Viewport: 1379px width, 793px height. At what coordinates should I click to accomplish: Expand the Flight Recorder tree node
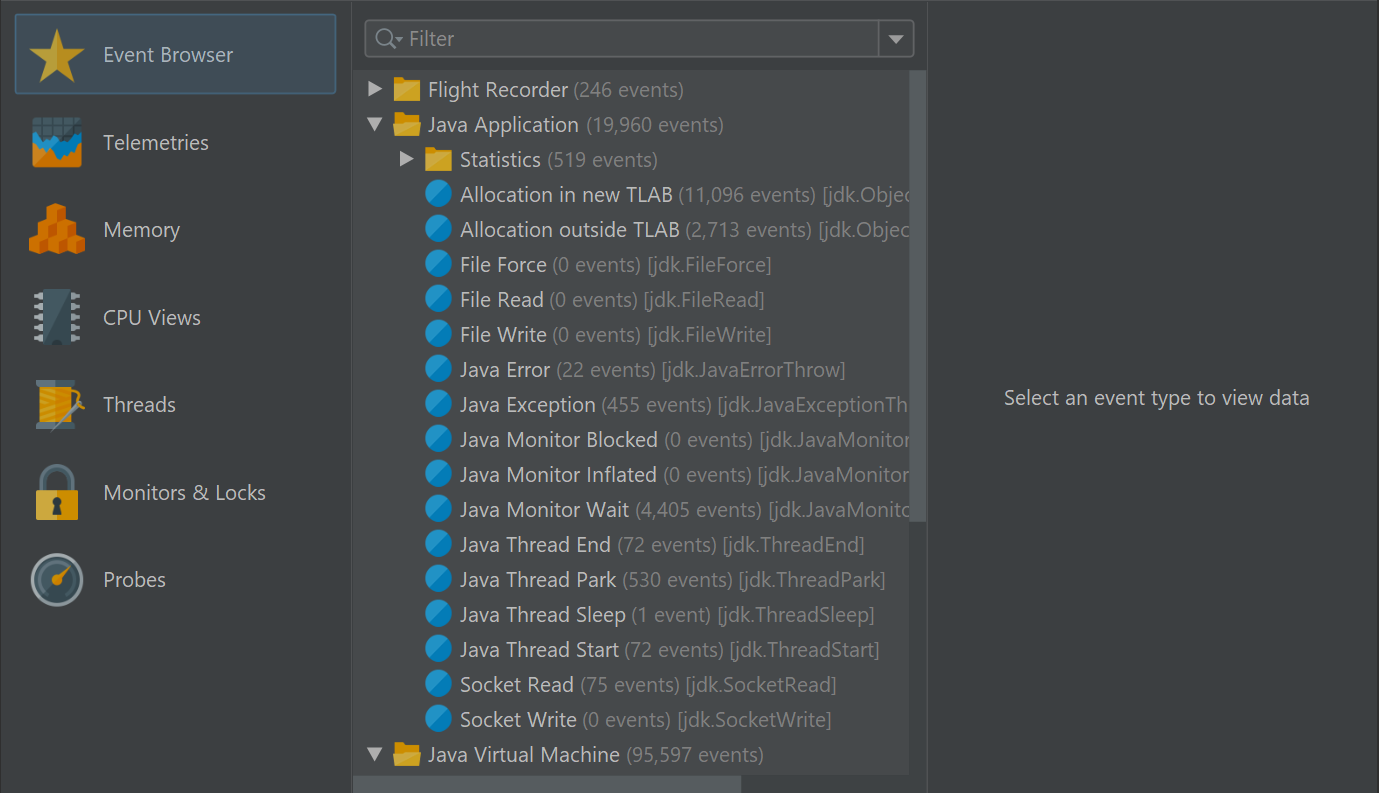[x=375, y=90]
